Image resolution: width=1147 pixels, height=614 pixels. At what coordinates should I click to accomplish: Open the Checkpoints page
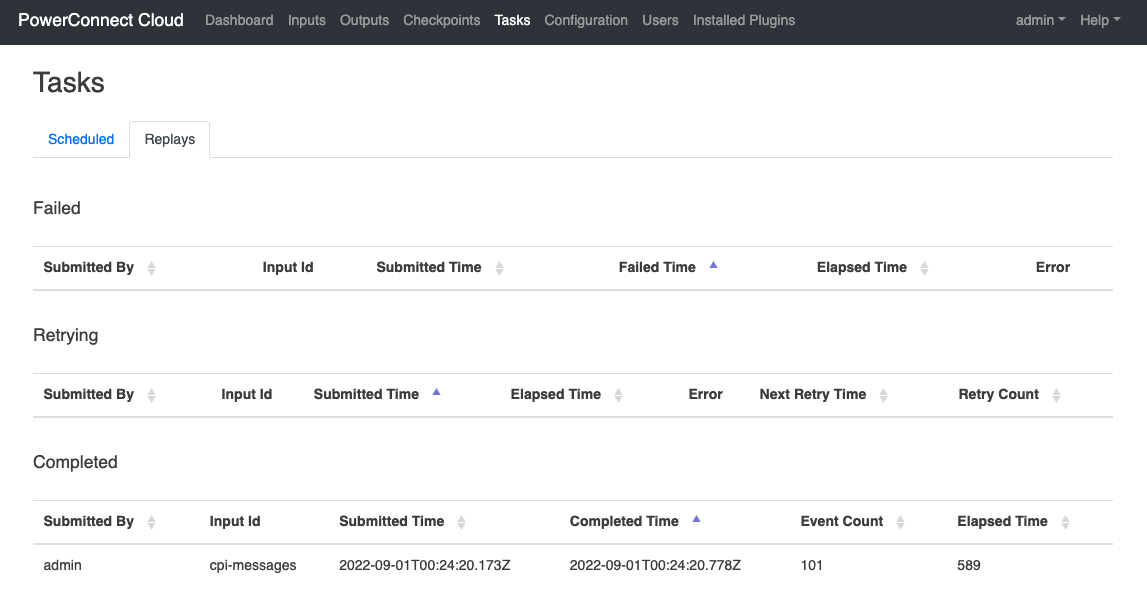tap(441, 20)
